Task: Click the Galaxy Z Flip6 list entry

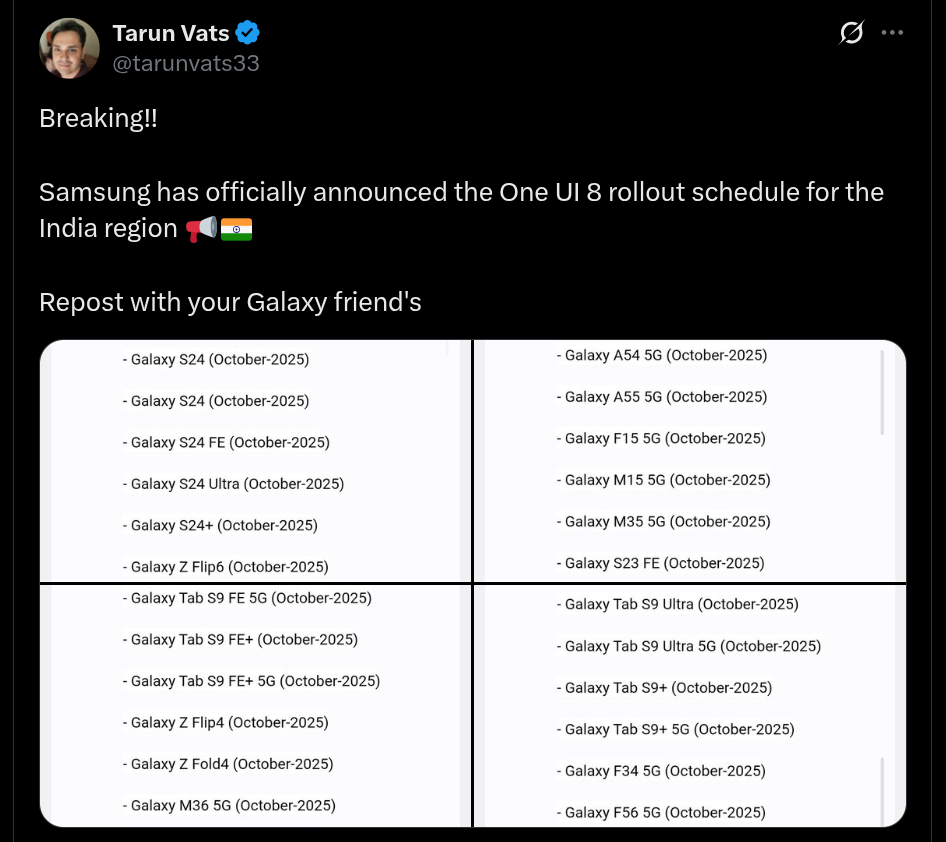Action: click(x=228, y=567)
